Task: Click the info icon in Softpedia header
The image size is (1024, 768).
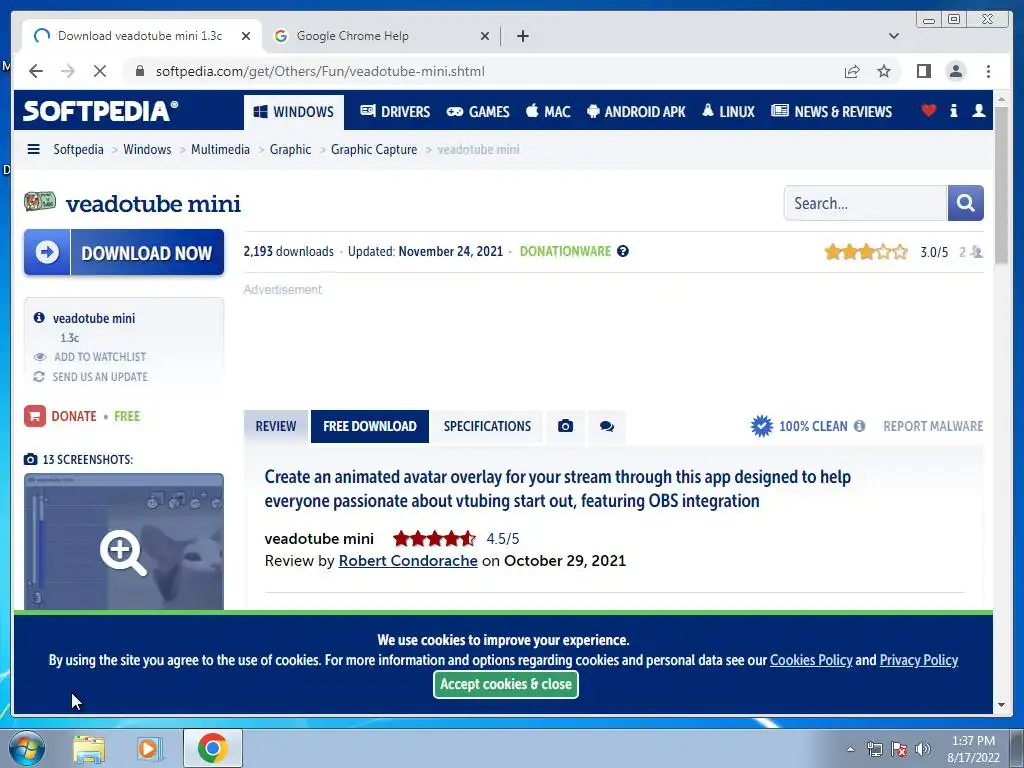Action: (953, 110)
